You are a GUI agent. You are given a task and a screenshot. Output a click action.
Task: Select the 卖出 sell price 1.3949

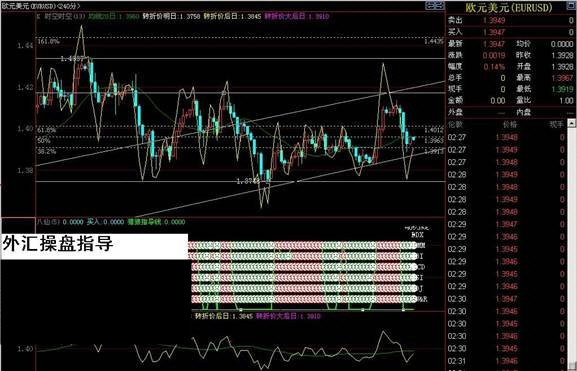[494, 20]
